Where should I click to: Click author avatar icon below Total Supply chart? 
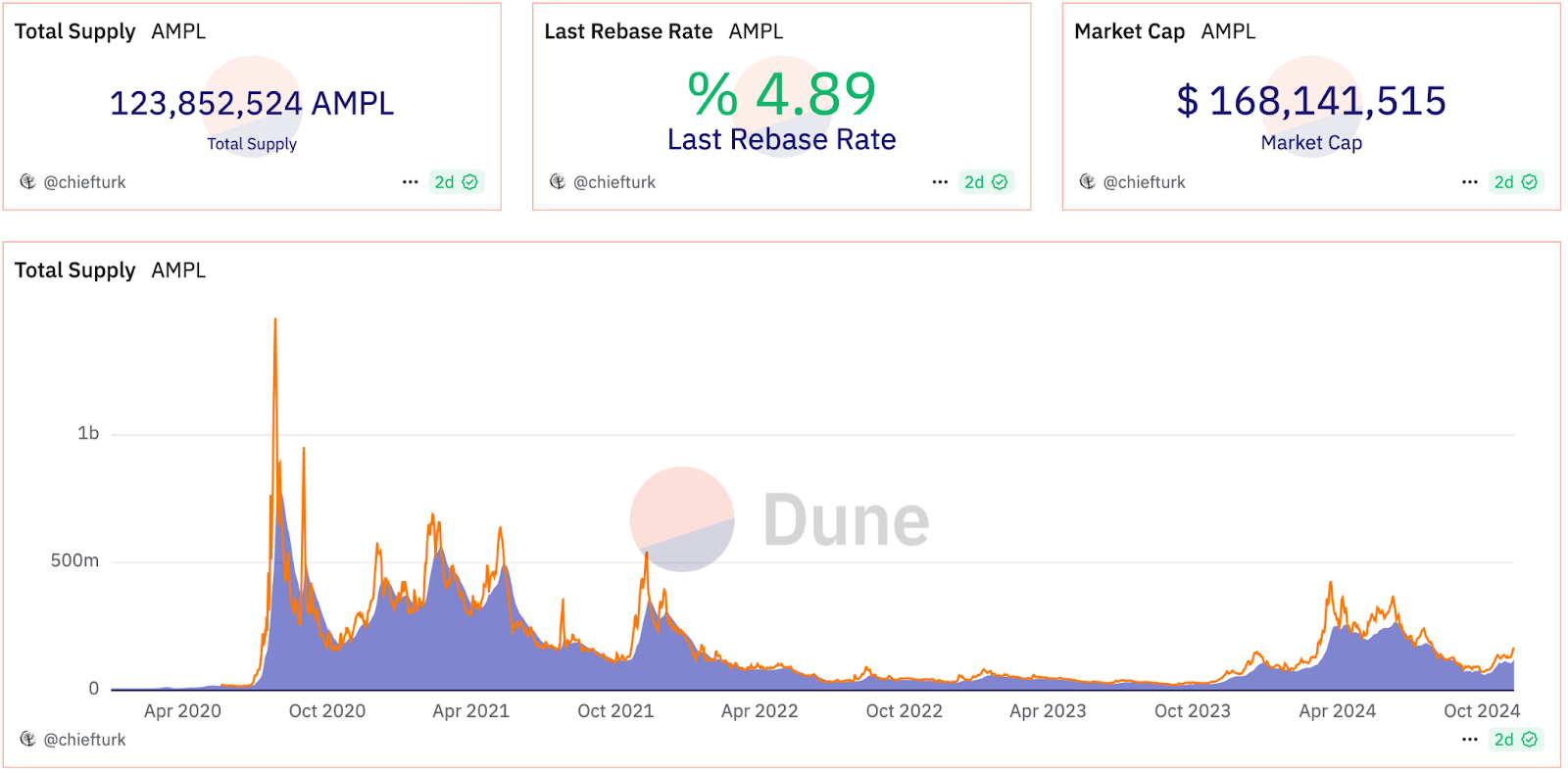coord(27,740)
